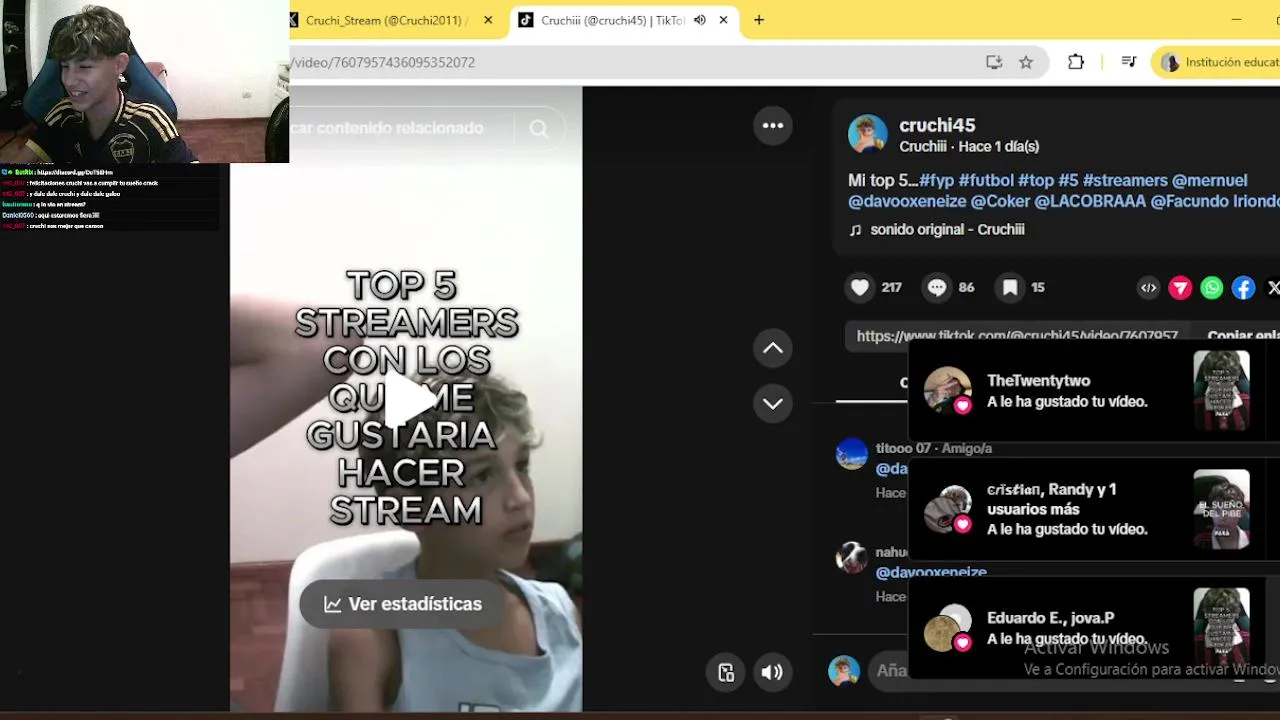Viewport: 1280px width, 720px height.
Task: Click the search magnifier icon
Action: coord(539,128)
